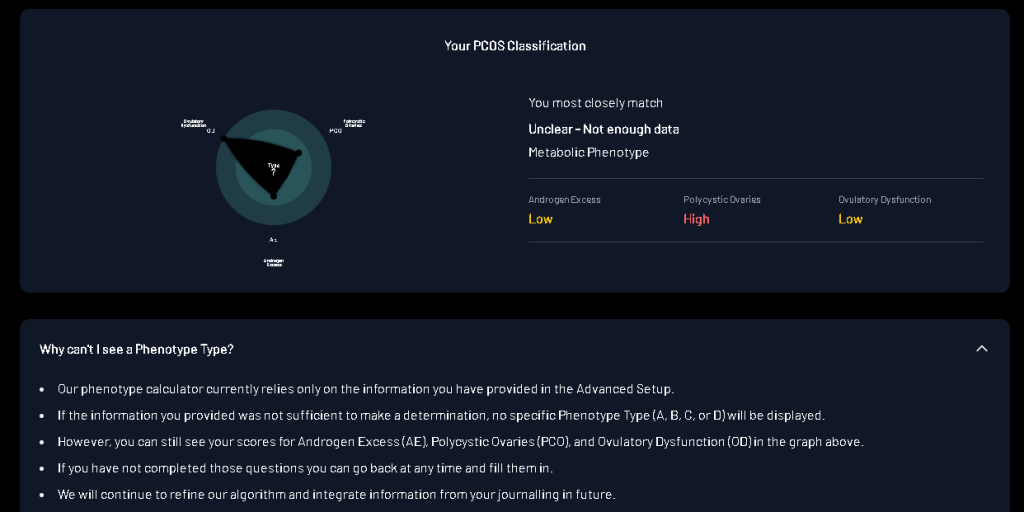Click the Androgen Excess column label

pos(564,200)
